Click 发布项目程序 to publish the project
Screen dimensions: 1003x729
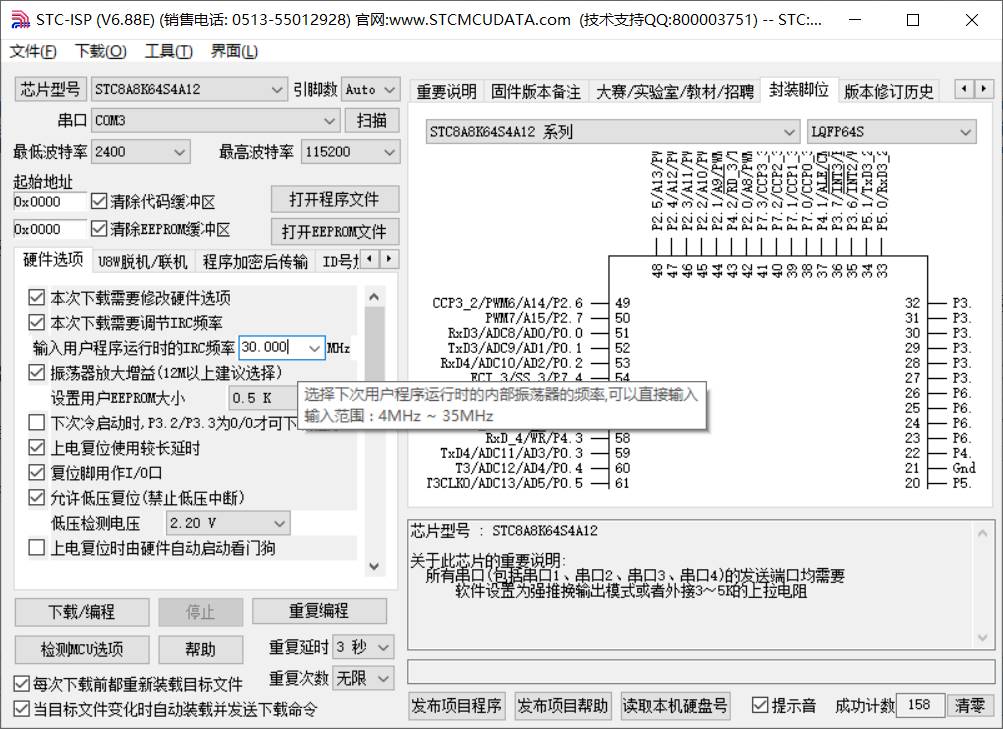coord(457,705)
